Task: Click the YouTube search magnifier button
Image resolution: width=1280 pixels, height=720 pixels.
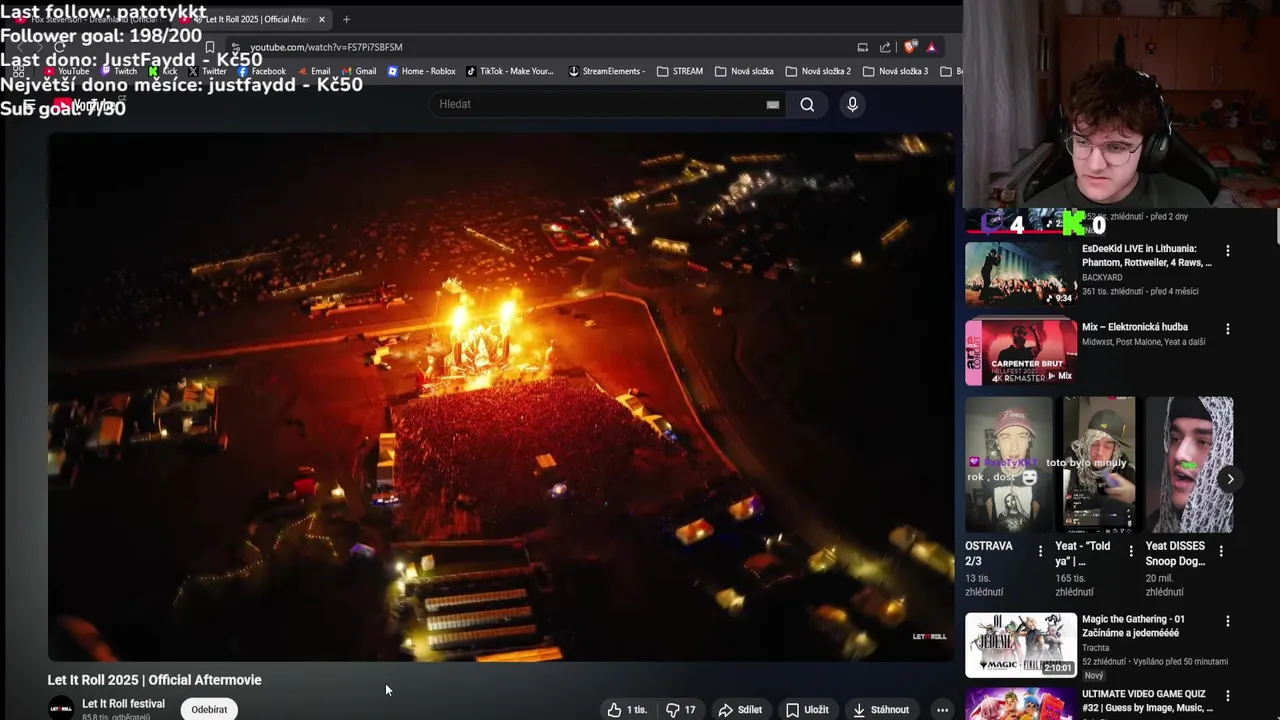Action: [x=807, y=104]
